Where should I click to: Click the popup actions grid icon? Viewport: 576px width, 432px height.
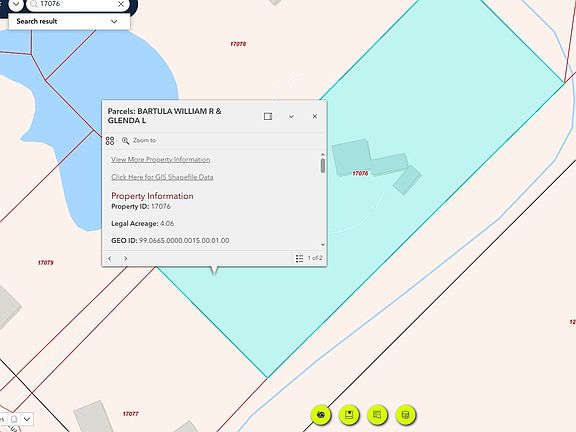coord(110,141)
